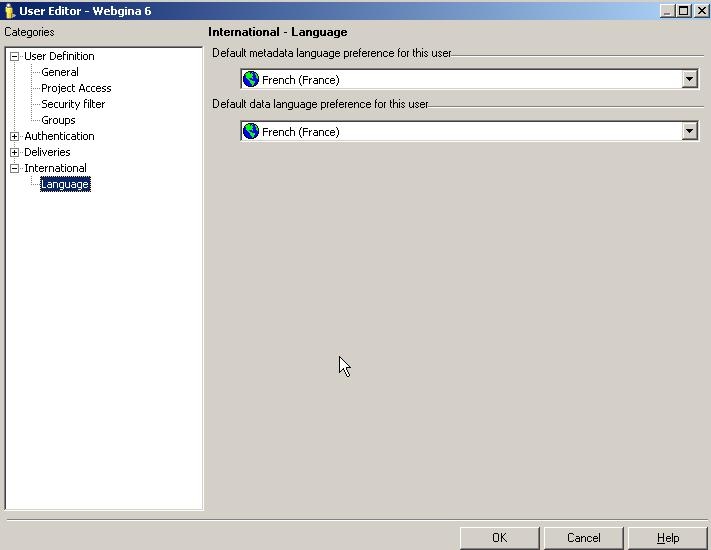Click the default data language label
Image resolution: width=711 pixels, height=550 pixels.
320,104
